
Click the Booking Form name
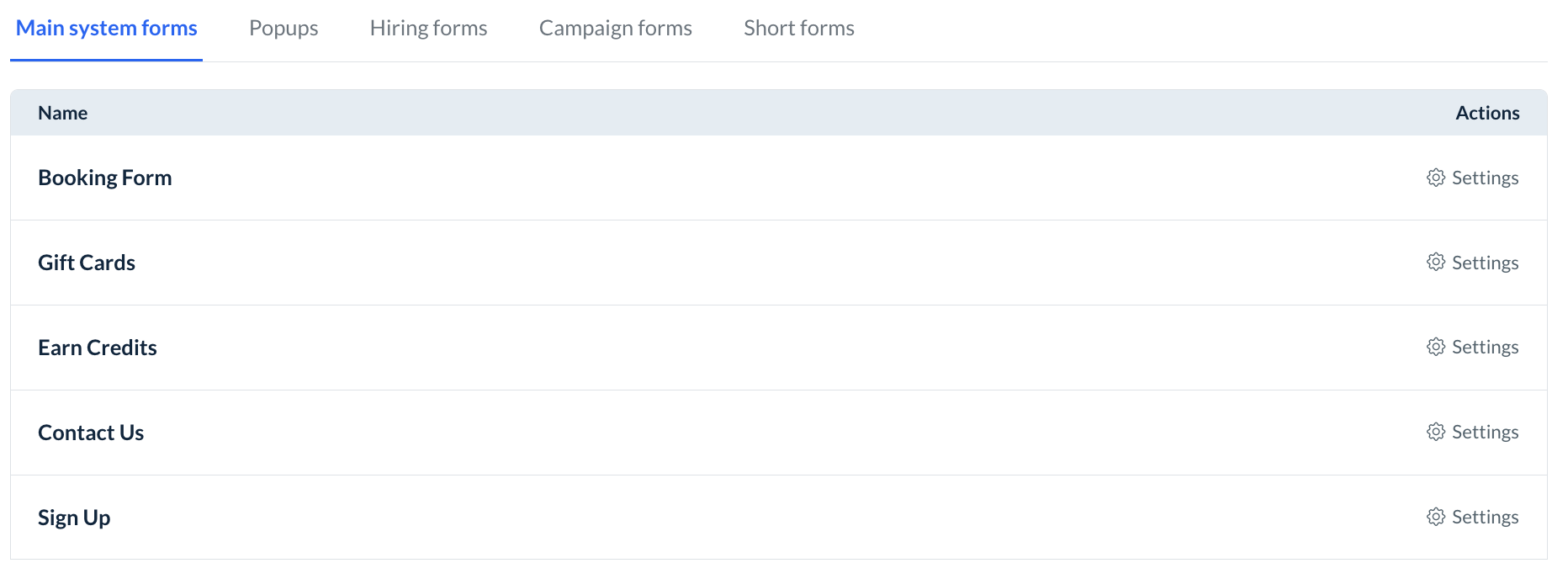click(x=105, y=178)
